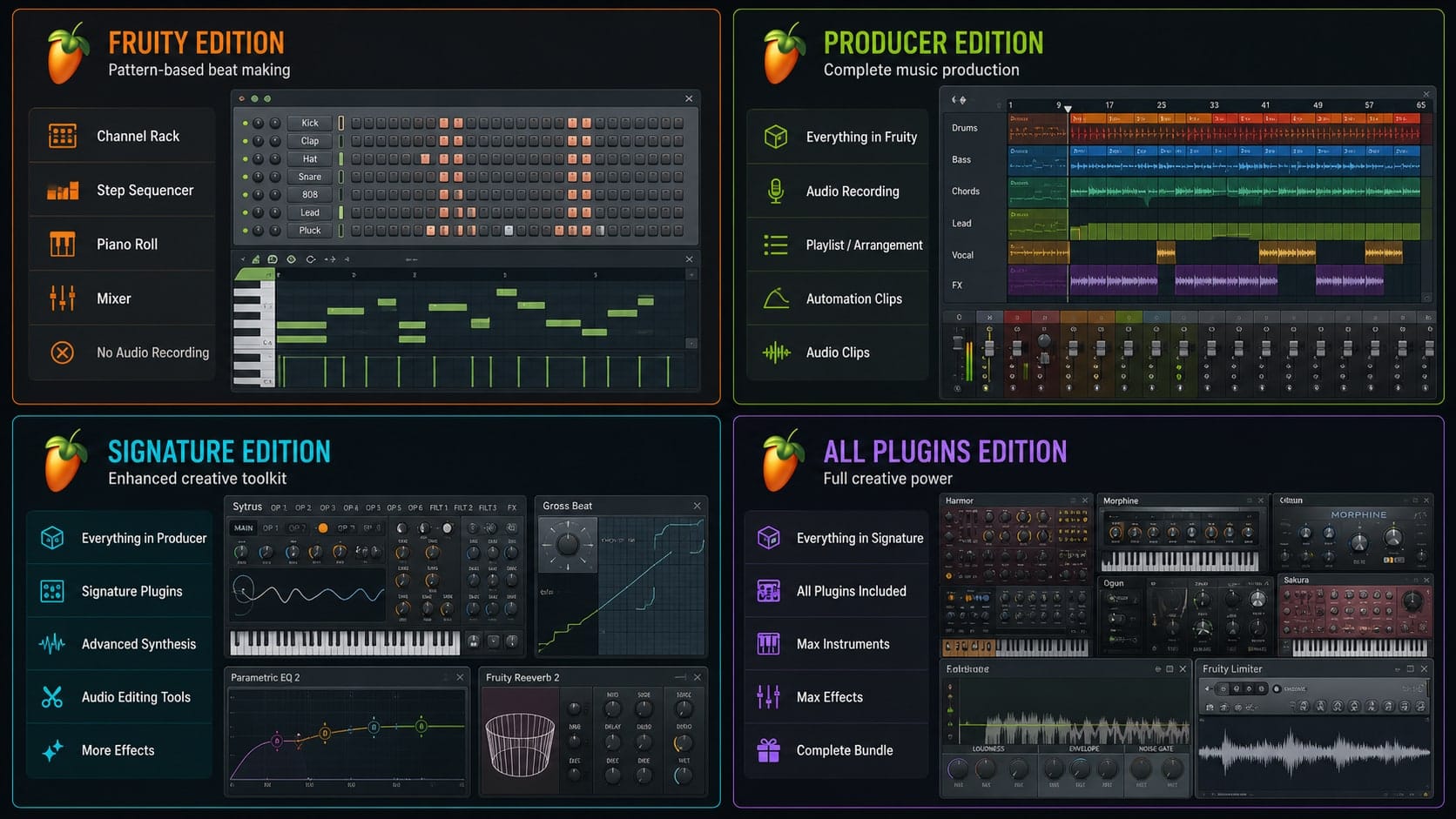Click the Kick channel button

coord(310,124)
